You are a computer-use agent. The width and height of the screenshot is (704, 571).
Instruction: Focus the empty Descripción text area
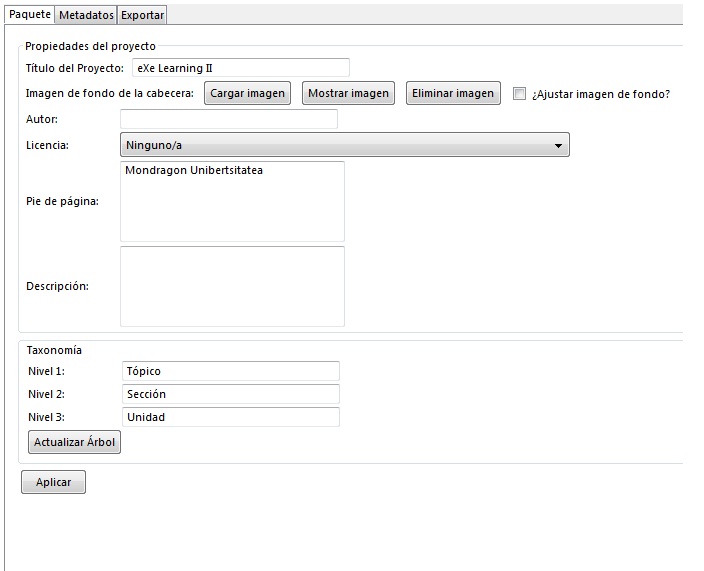232,286
